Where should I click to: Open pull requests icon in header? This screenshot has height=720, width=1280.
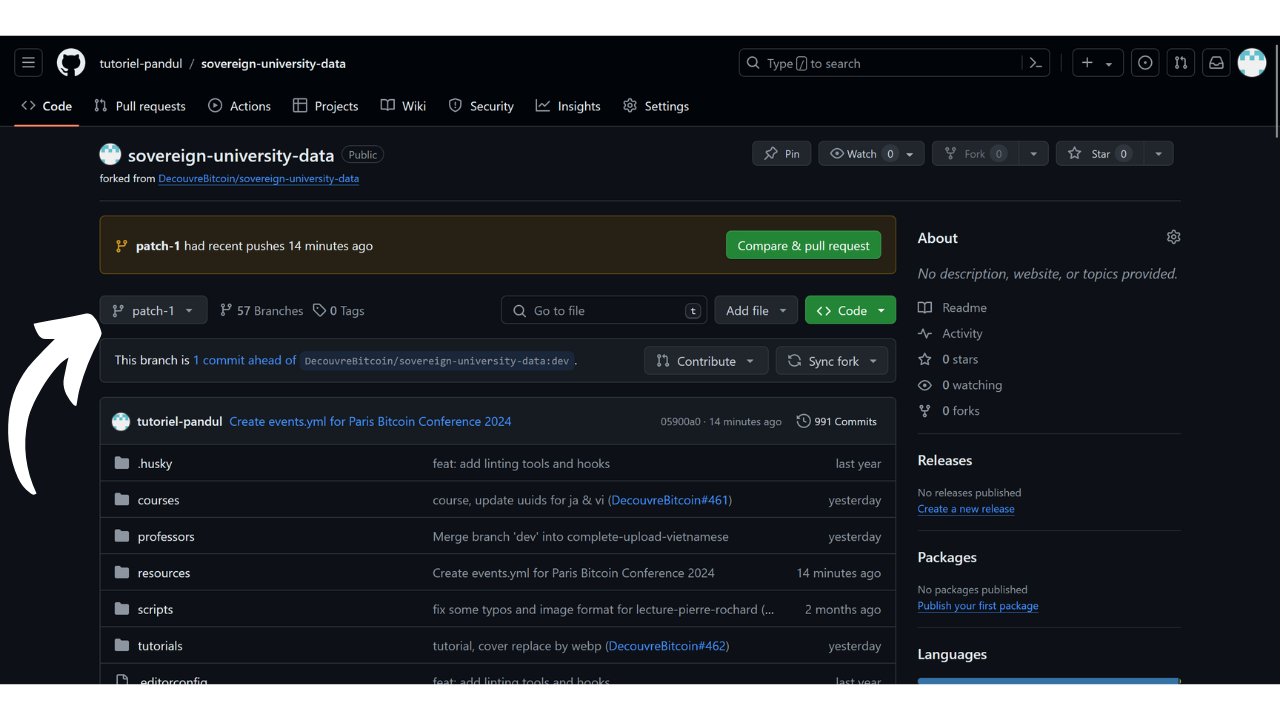(x=1181, y=63)
